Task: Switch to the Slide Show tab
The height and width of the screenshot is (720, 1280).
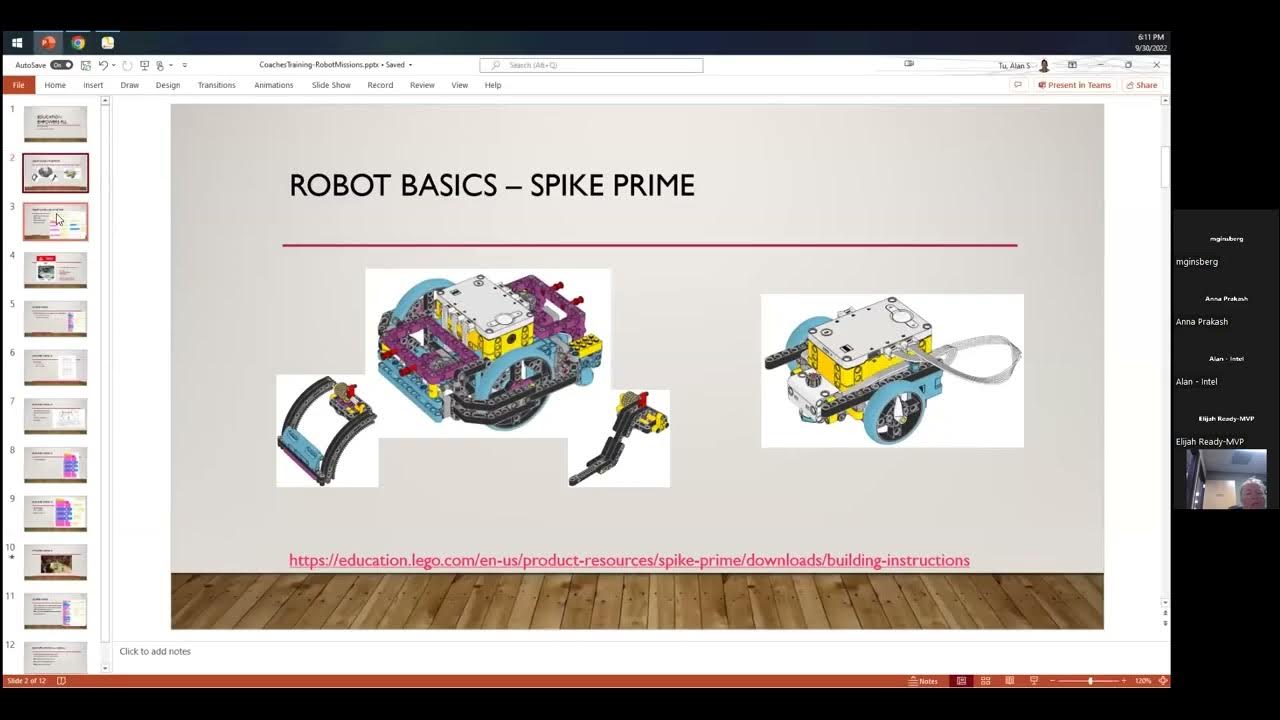Action: pos(331,85)
